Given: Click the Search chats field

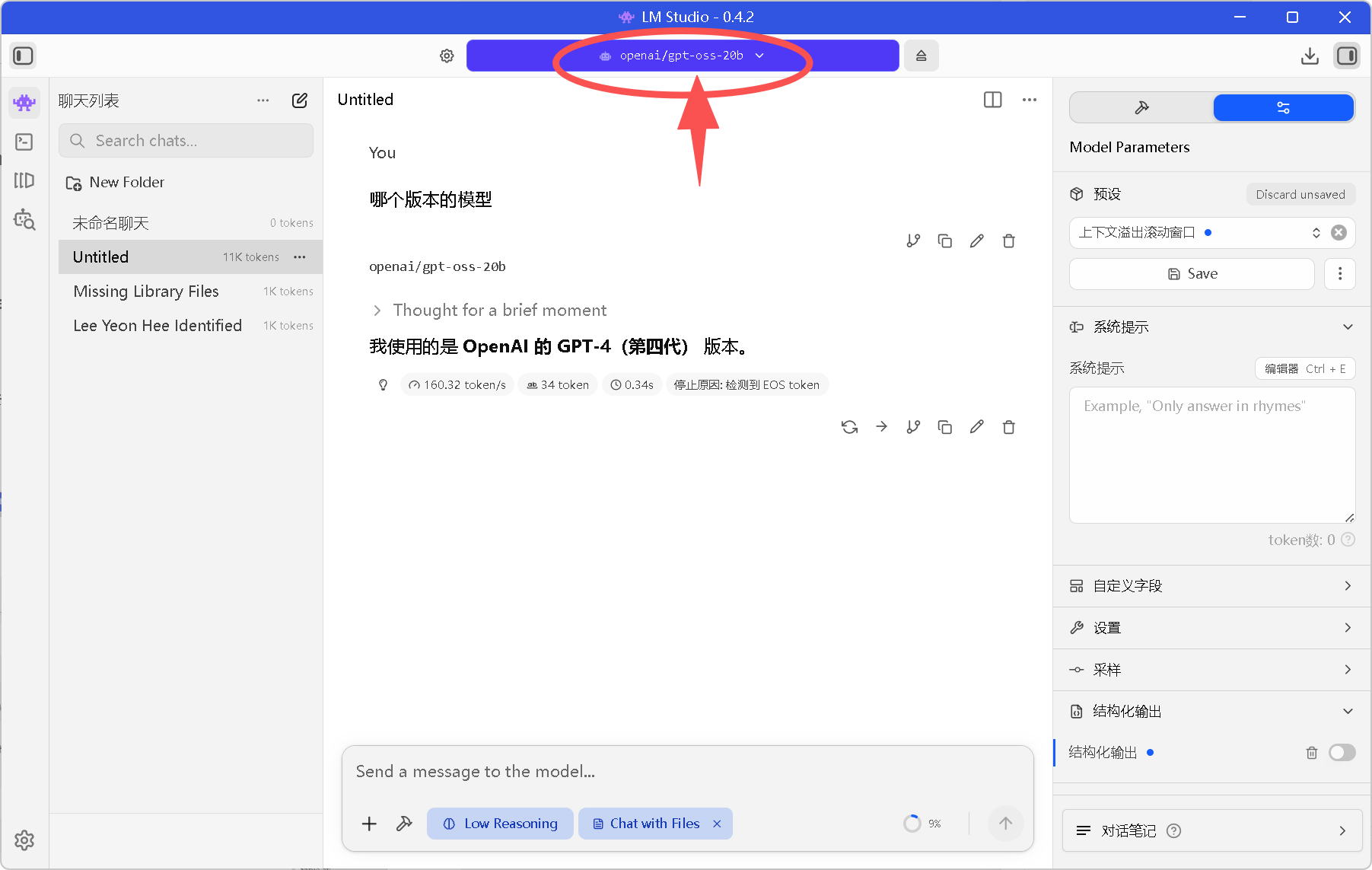Looking at the screenshot, I should click(186, 141).
